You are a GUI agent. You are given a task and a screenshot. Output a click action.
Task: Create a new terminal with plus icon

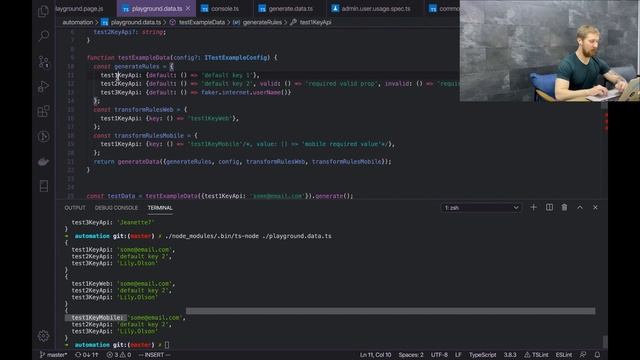point(533,208)
